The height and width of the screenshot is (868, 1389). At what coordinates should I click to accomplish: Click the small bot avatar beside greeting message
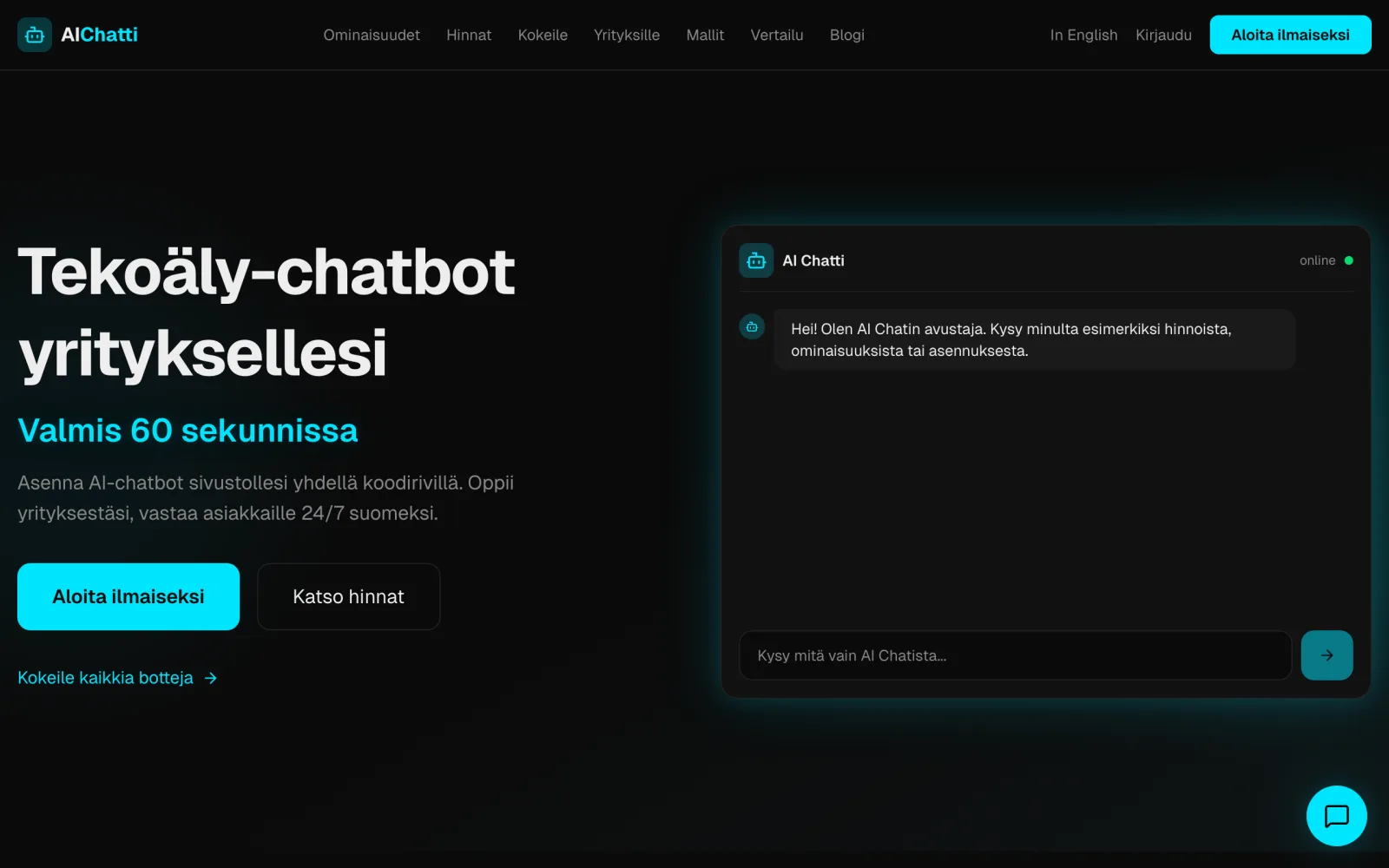(x=752, y=326)
